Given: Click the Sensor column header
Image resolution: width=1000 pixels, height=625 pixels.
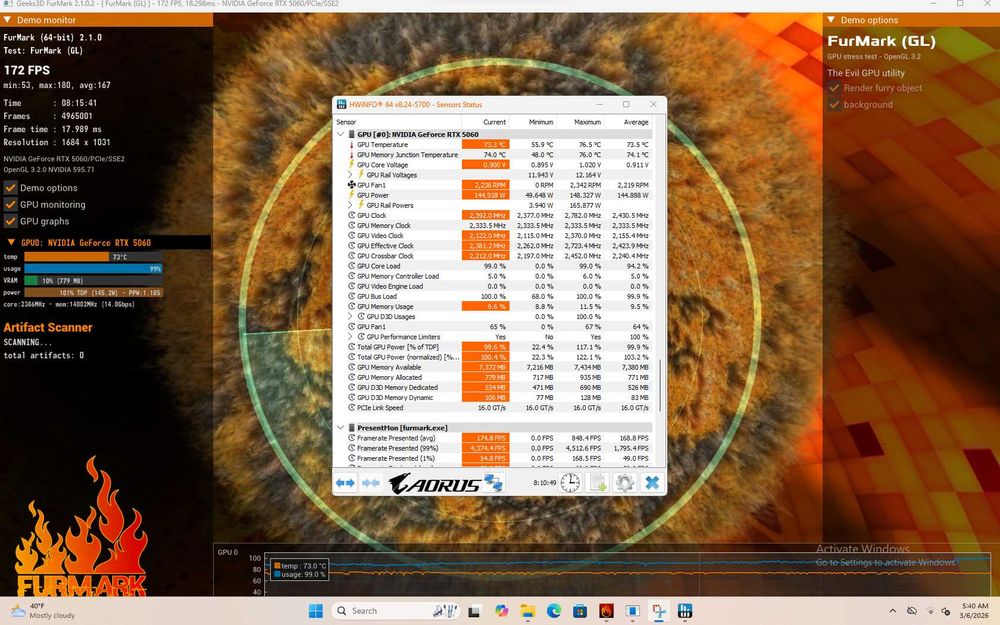Looking at the screenshot, I should point(397,122).
